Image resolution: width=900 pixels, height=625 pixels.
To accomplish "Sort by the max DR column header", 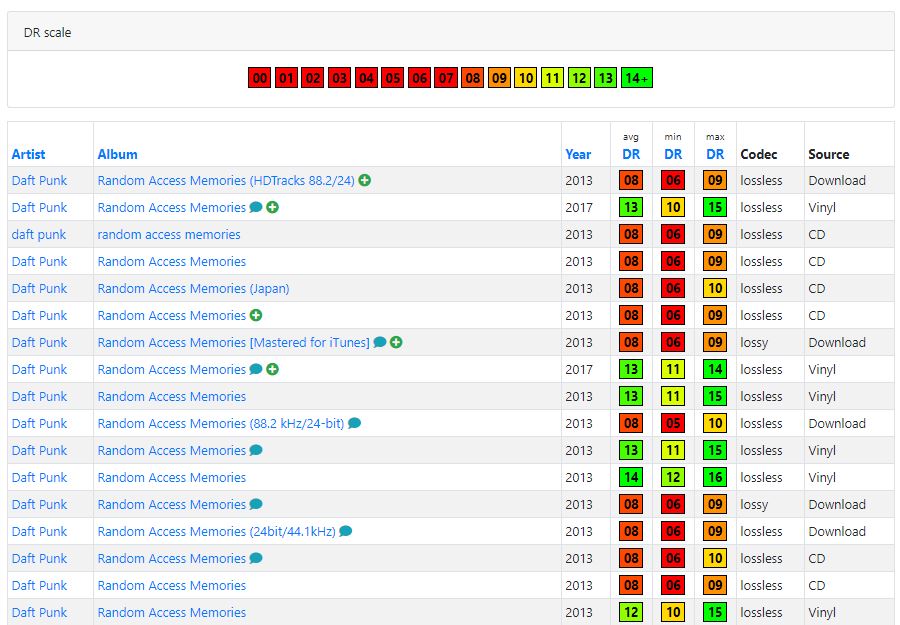I will click(715, 154).
